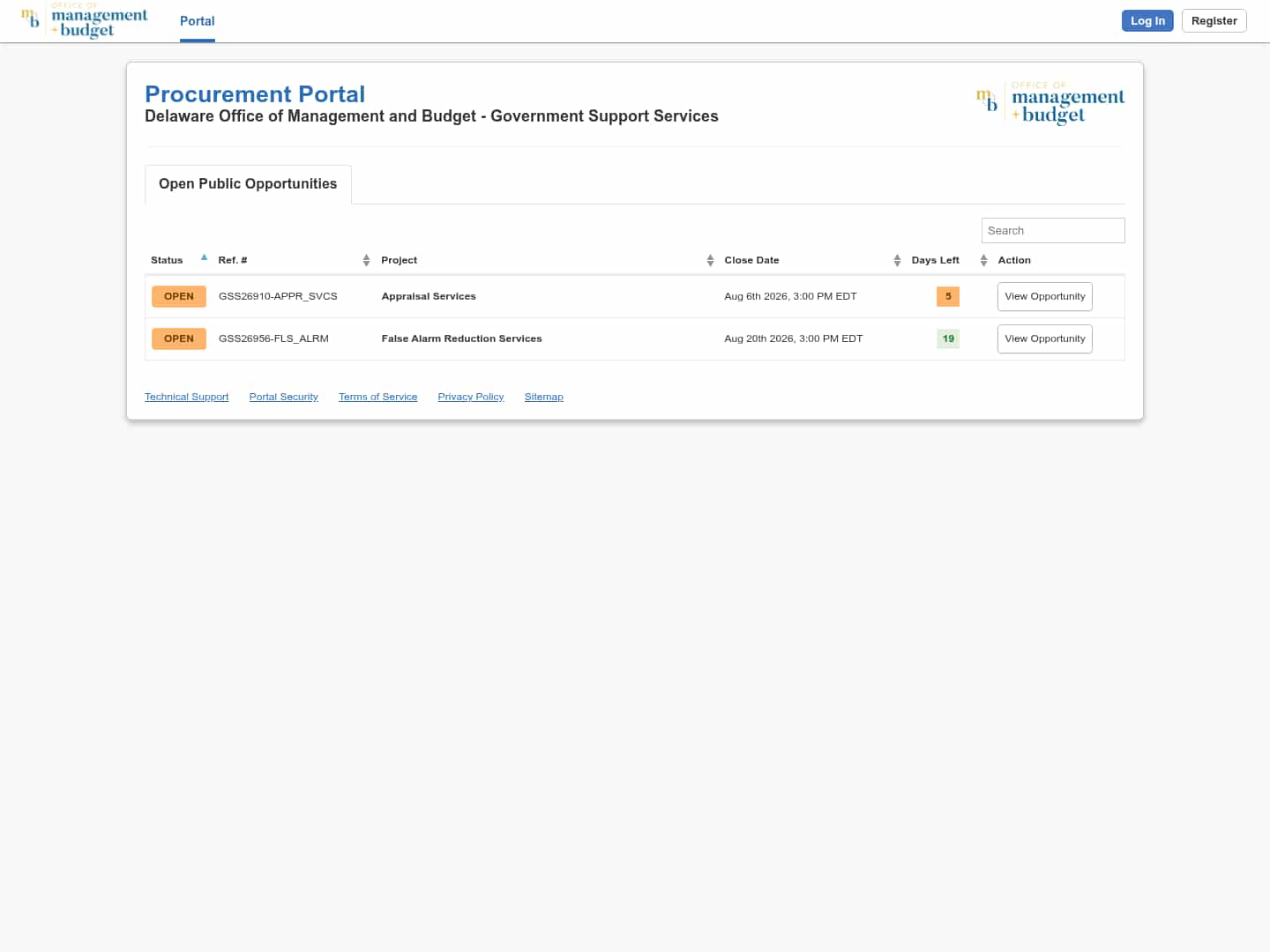Click the management budget logo in the panel
The width and height of the screenshot is (1270, 952).
(1050, 103)
